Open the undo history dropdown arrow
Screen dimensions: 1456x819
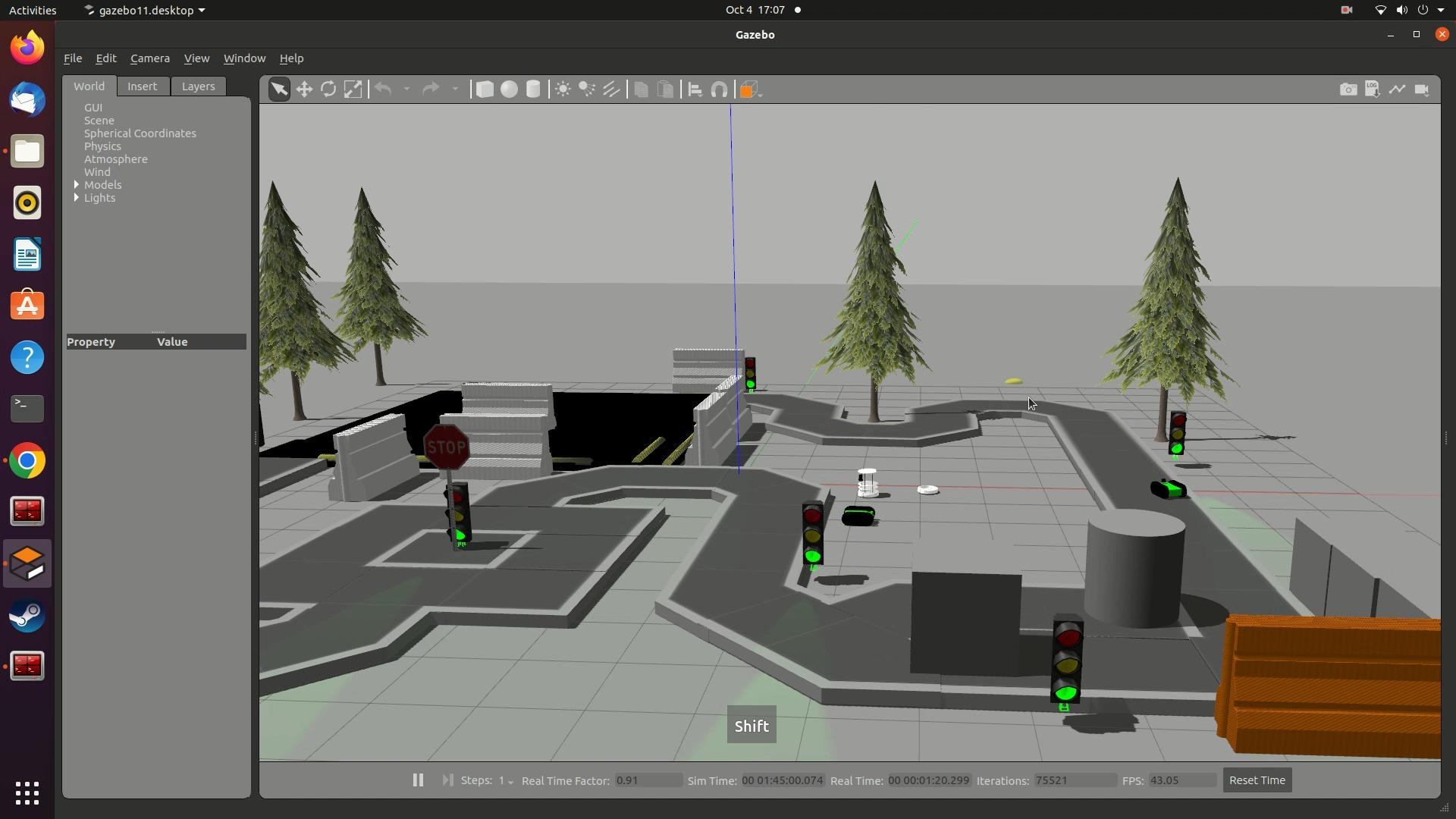pos(406,89)
